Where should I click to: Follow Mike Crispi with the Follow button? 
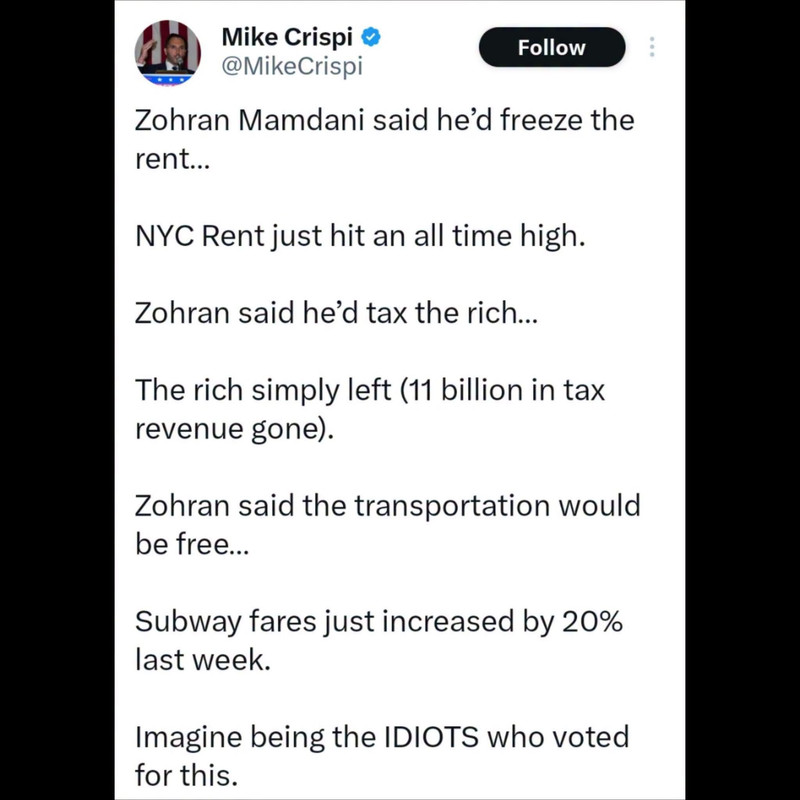552,47
